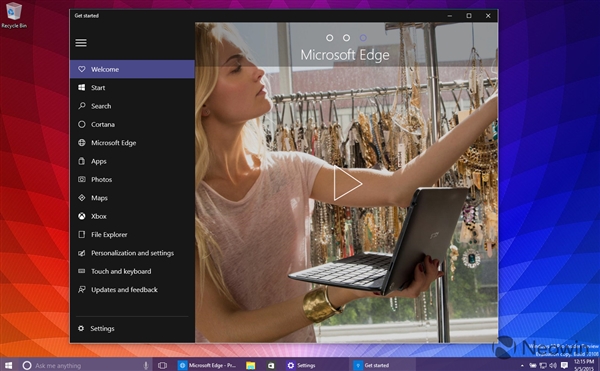Open File Explorer from taskbar

click(x=250, y=365)
